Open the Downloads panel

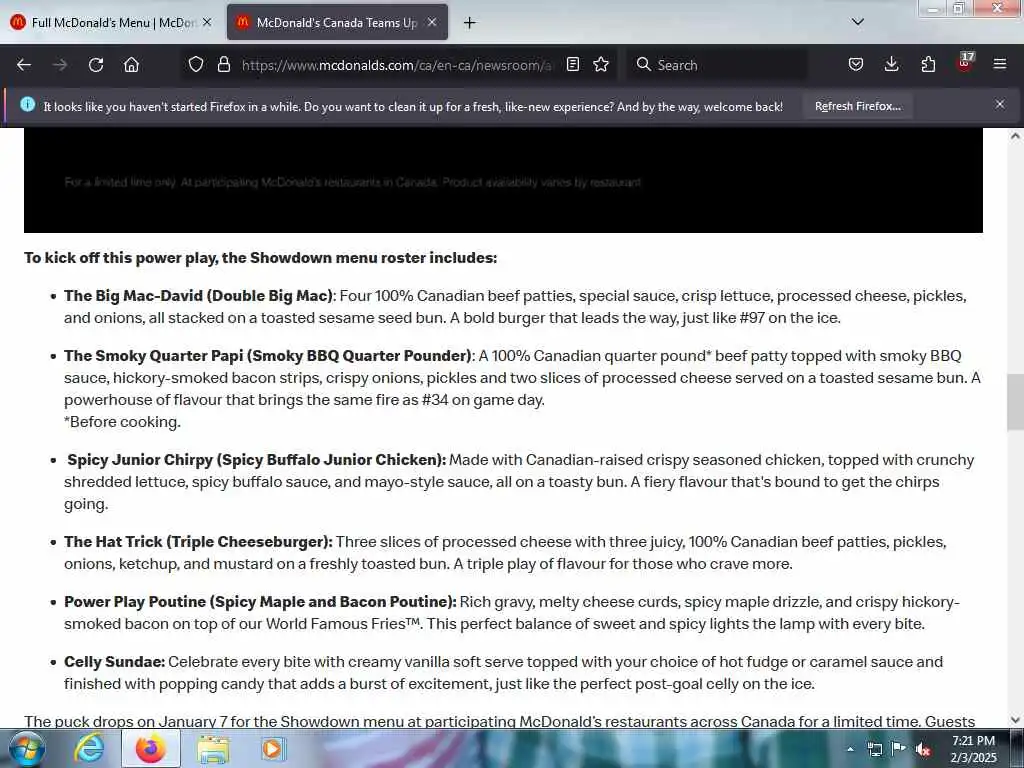891,64
